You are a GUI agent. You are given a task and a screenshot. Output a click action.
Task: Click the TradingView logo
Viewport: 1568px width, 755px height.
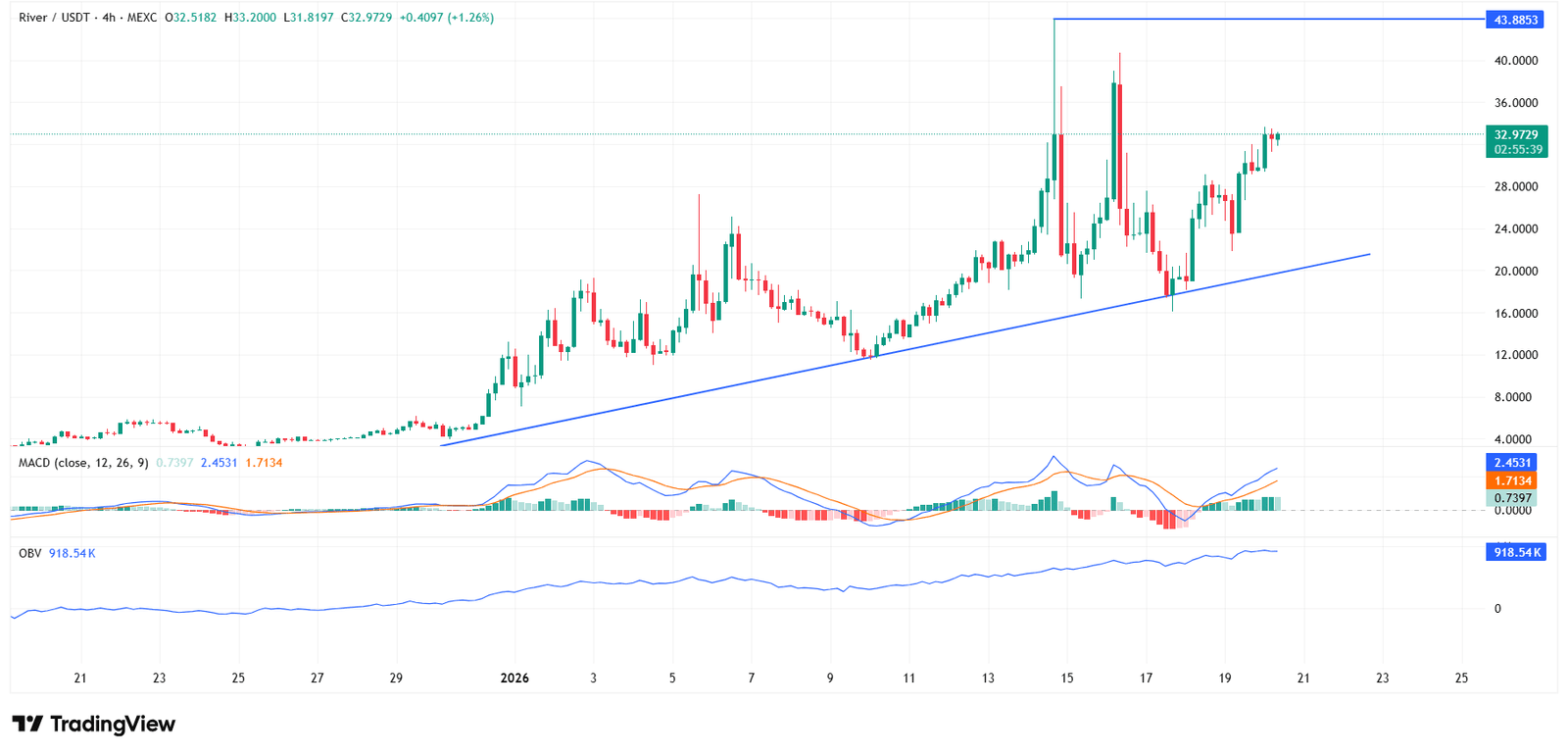click(x=94, y=725)
